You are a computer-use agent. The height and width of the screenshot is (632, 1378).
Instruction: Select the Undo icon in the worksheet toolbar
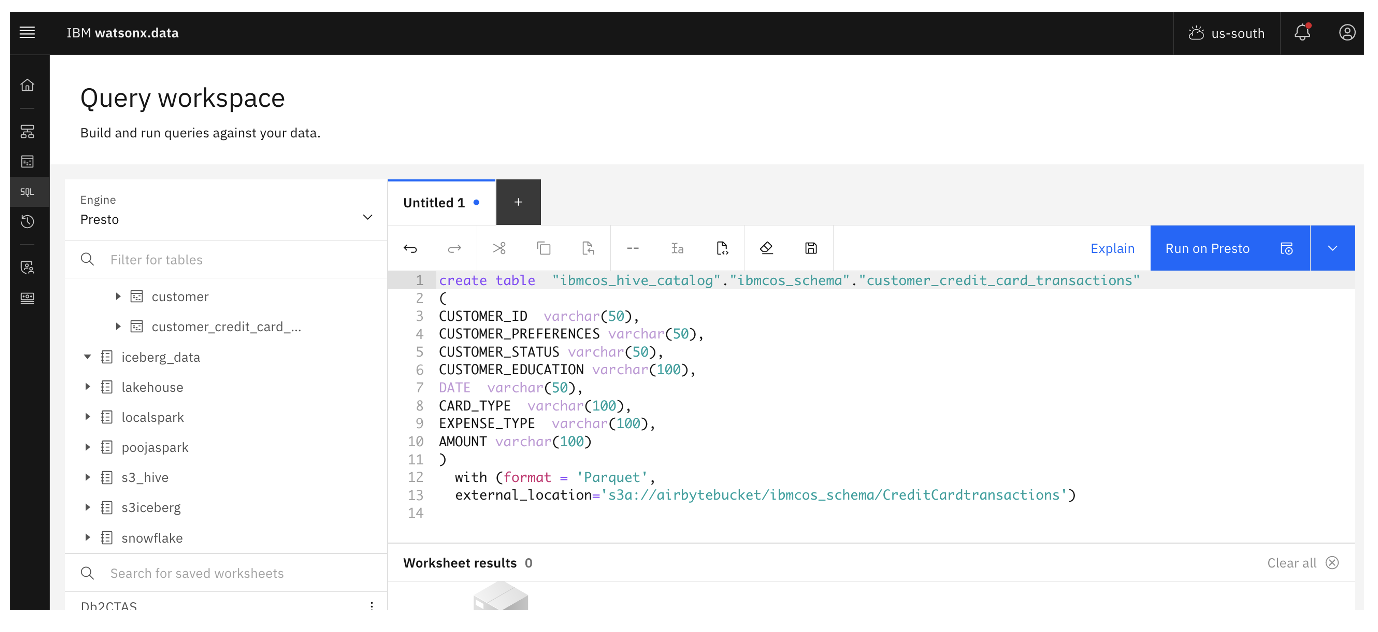(410, 248)
